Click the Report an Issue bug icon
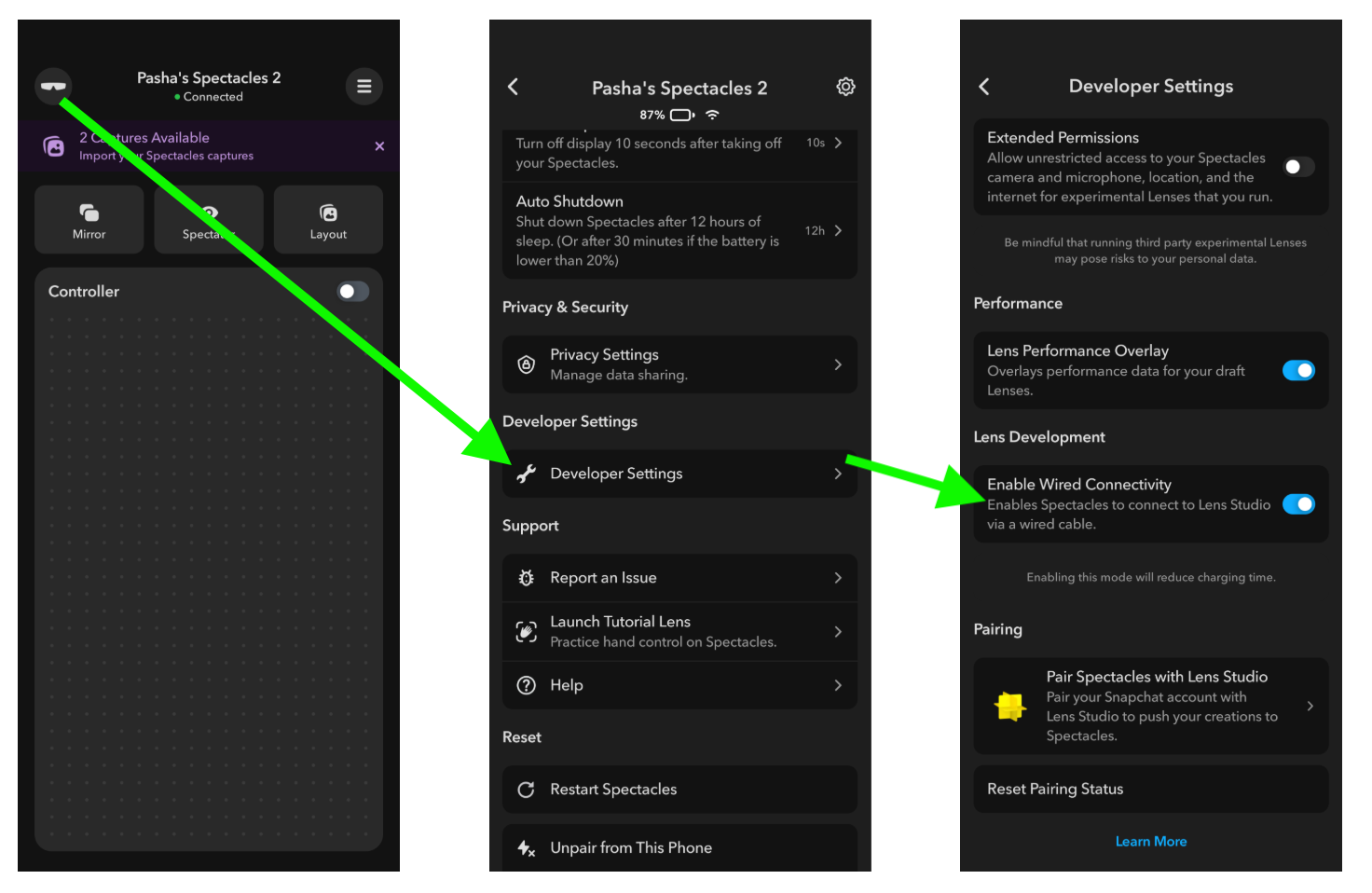The height and width of the screenshot is (893, 1372). click(x=527, y=578)
